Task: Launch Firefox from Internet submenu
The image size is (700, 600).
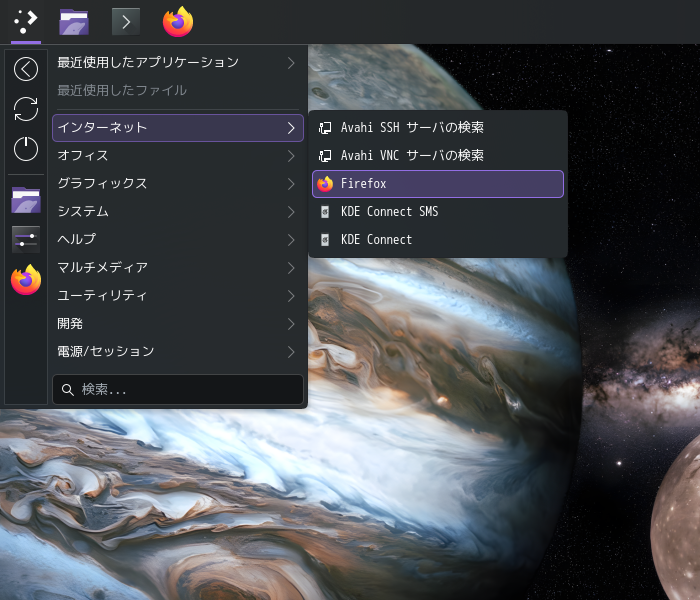Action: click(438, 183)
